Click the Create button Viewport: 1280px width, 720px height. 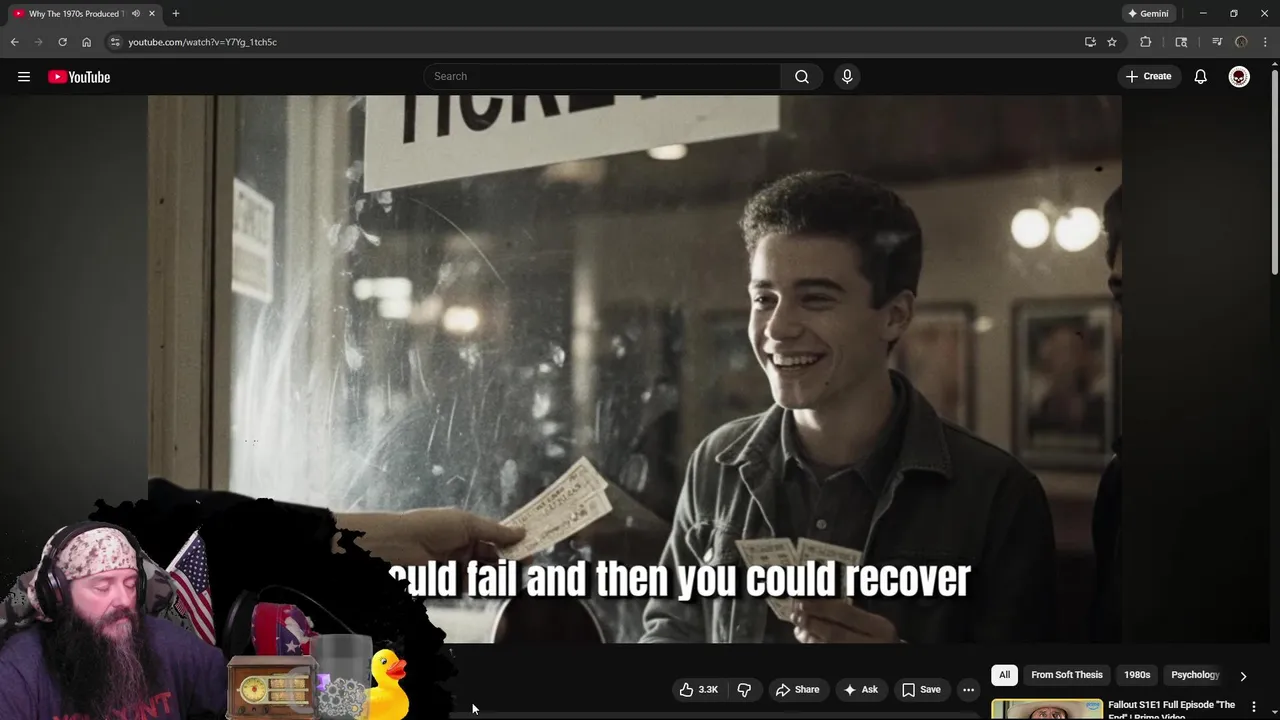(1148, 77)
